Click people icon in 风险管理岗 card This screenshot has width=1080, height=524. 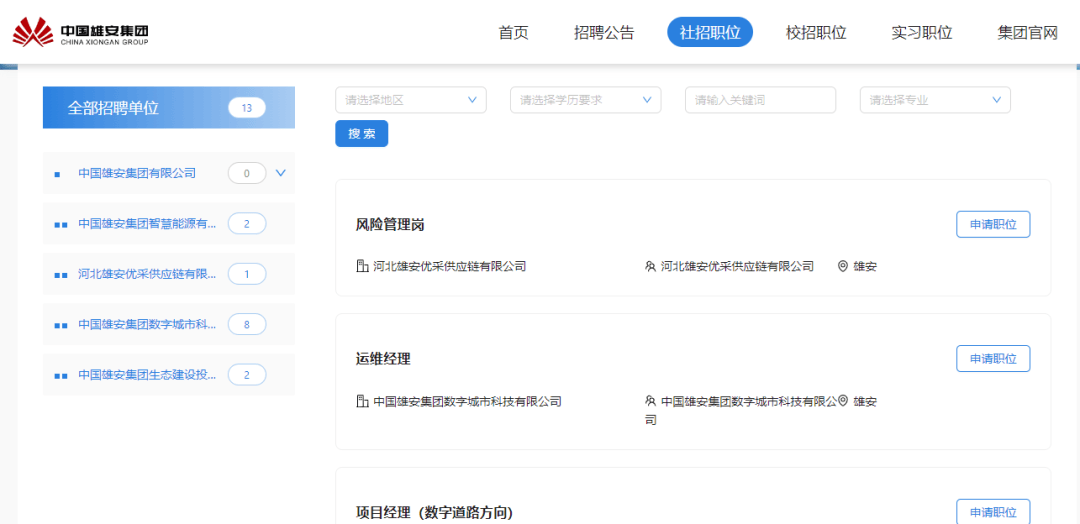pyautogui.click(x=650, y=266)
